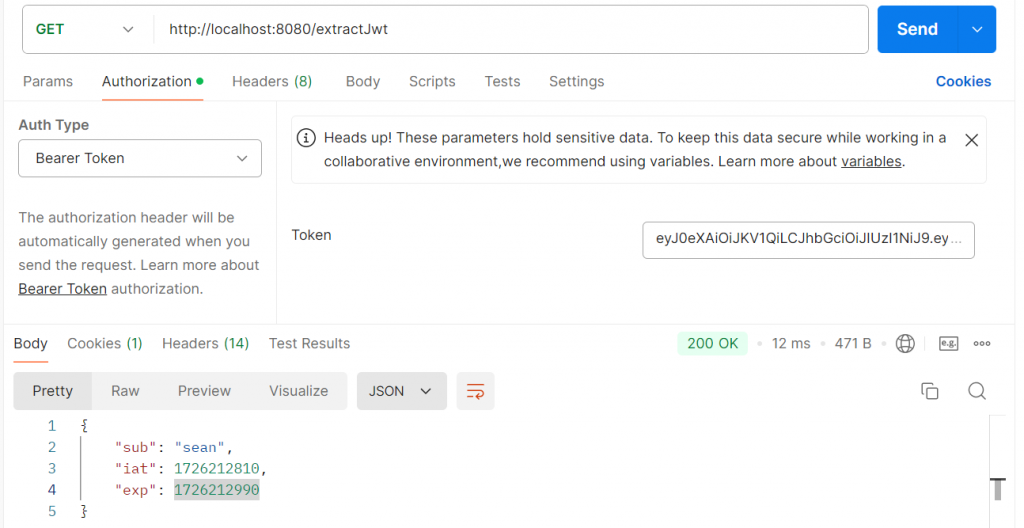Click the info icon in banner
The image size is (1024, 528).
pos(307,138)
